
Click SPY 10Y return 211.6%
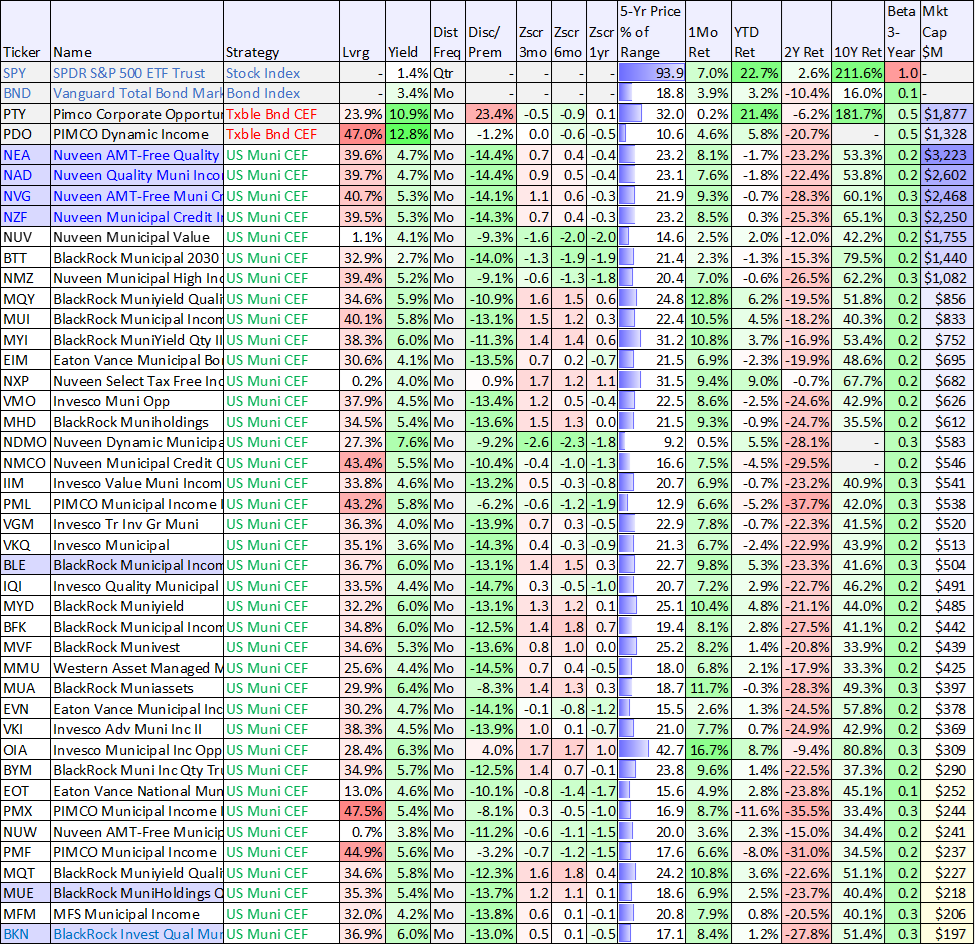[x=858, y=73]
